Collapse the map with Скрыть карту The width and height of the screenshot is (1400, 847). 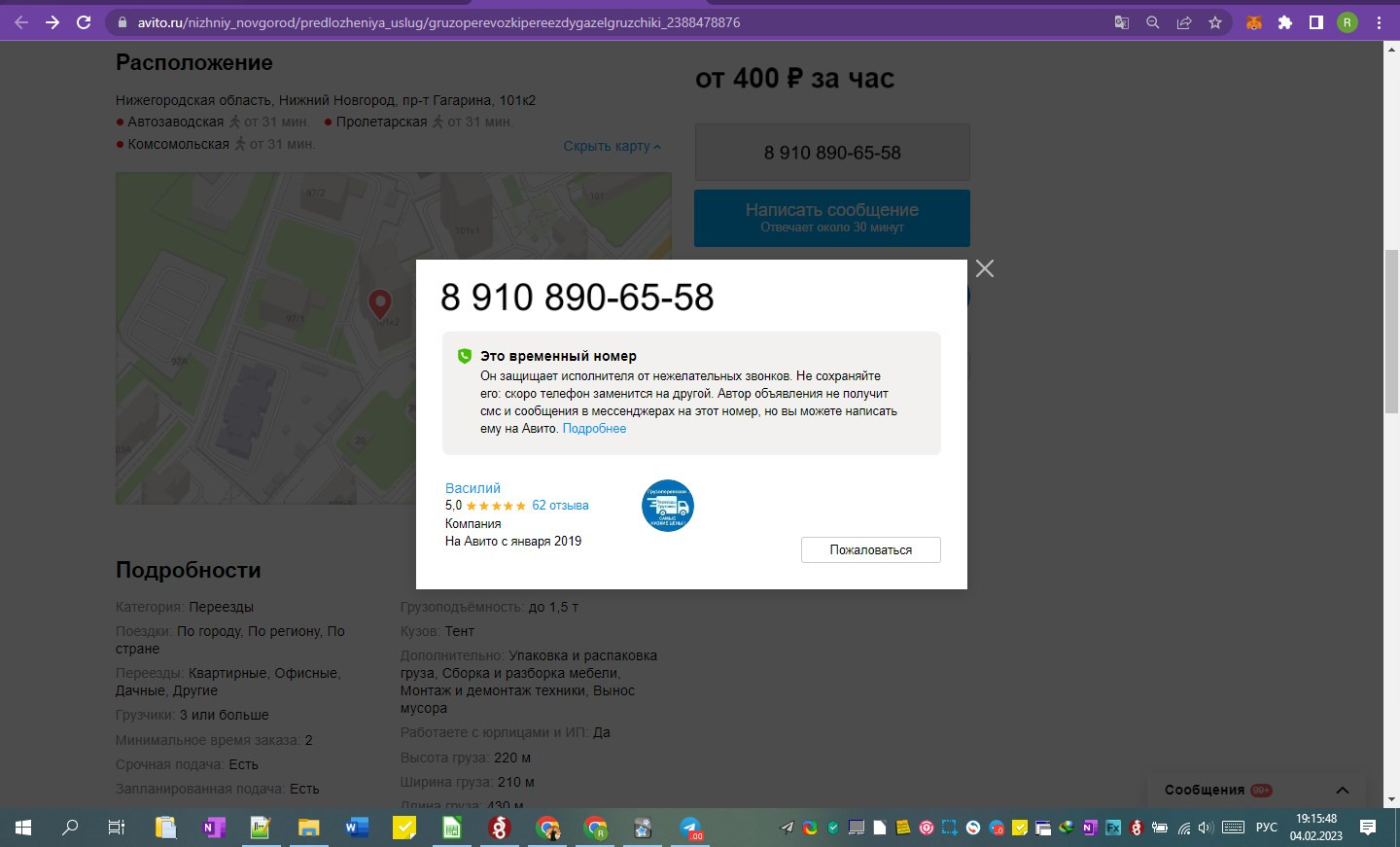click(x=612, y=146)
